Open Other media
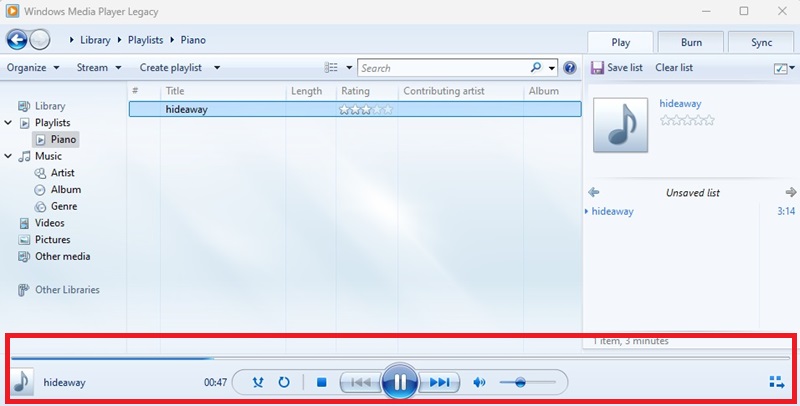This screenshot has width=800, height=406. (x=62, y=256)
